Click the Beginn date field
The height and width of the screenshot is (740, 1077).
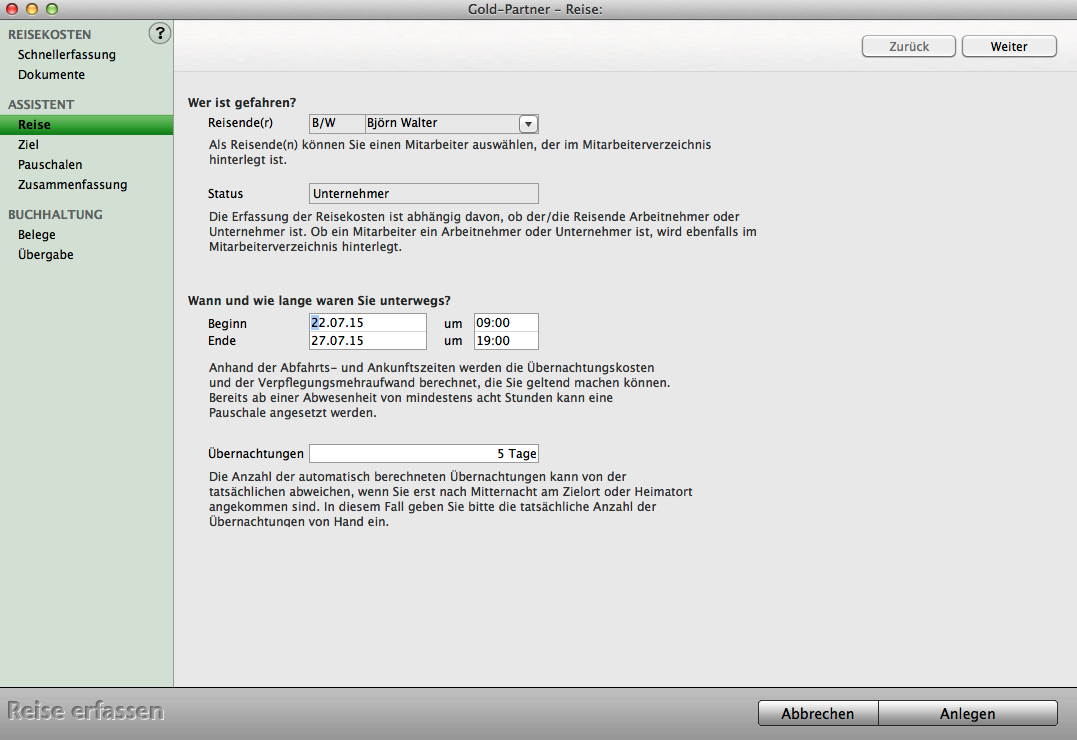pos(367,323)
